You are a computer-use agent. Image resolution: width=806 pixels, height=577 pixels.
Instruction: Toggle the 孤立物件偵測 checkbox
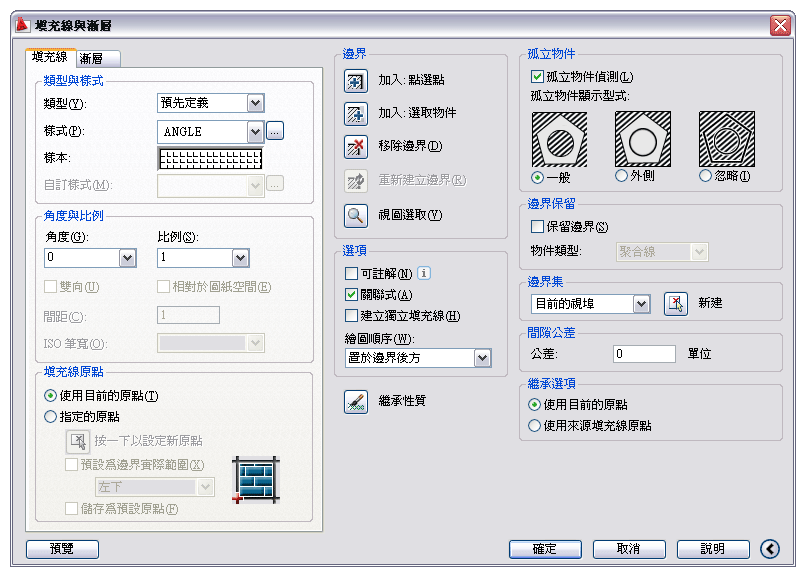[538, 77]
